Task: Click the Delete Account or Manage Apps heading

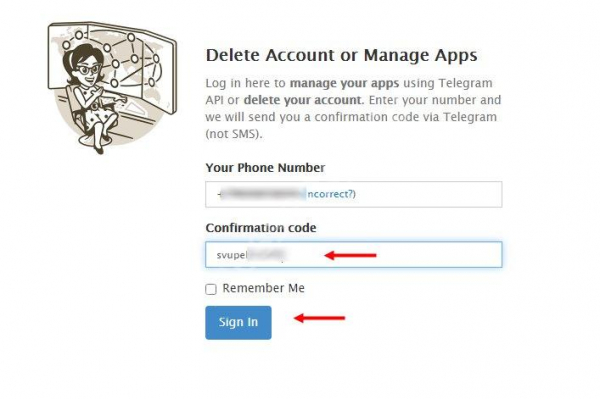Action: coord(341,55)
